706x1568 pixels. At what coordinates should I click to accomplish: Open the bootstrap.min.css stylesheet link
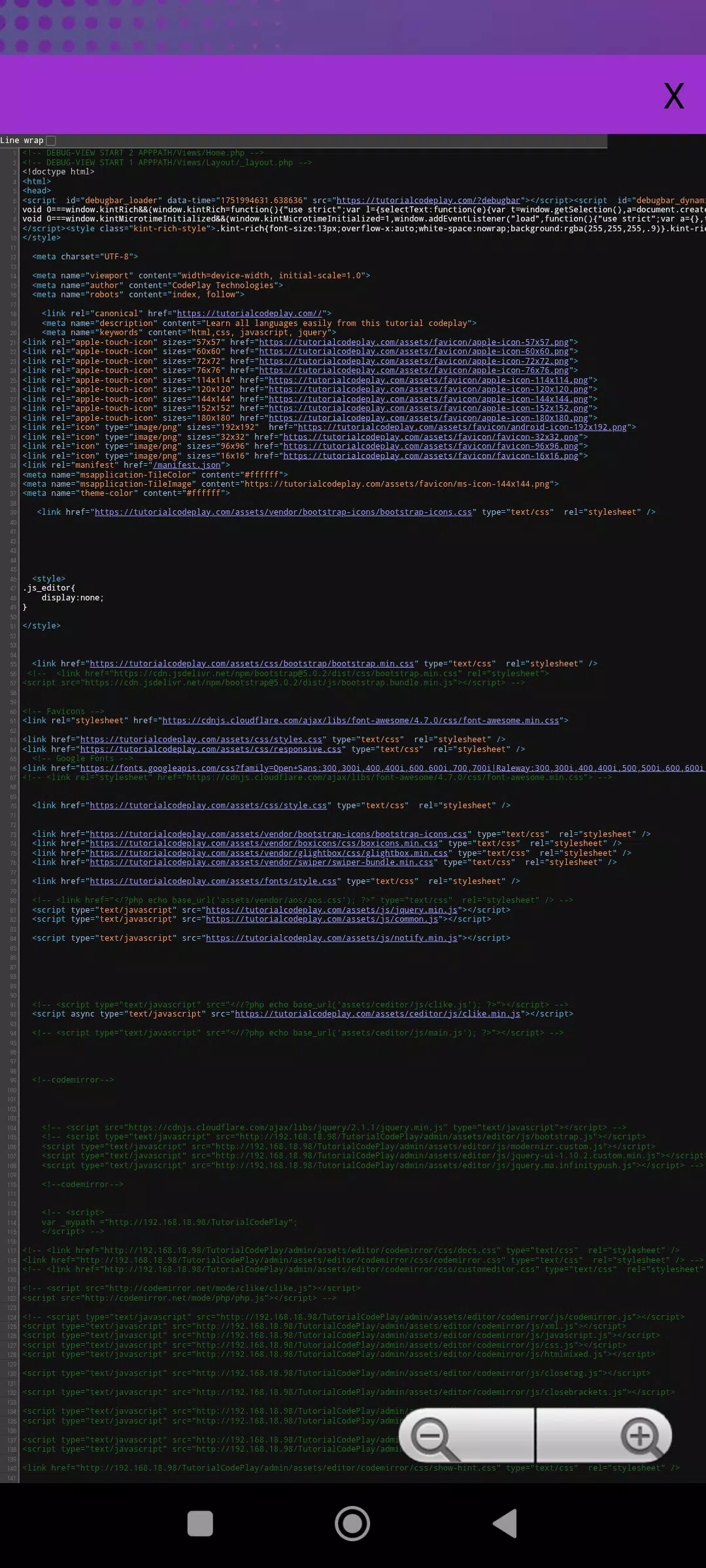click(252, 664)
